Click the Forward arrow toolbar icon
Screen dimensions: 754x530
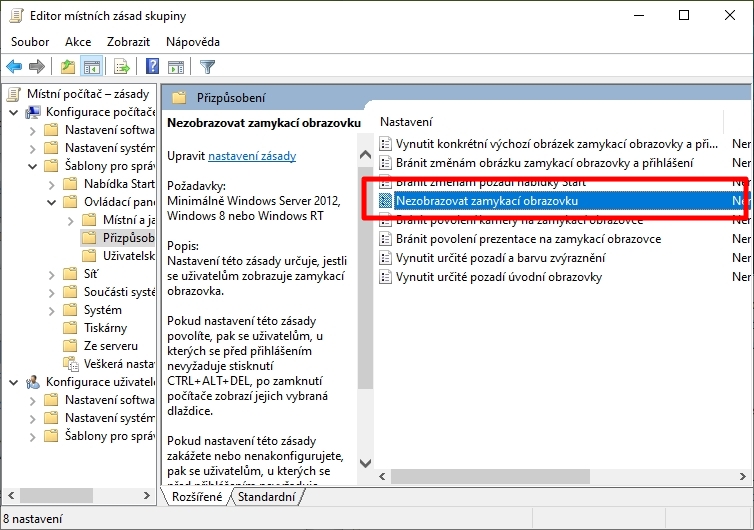37,66
